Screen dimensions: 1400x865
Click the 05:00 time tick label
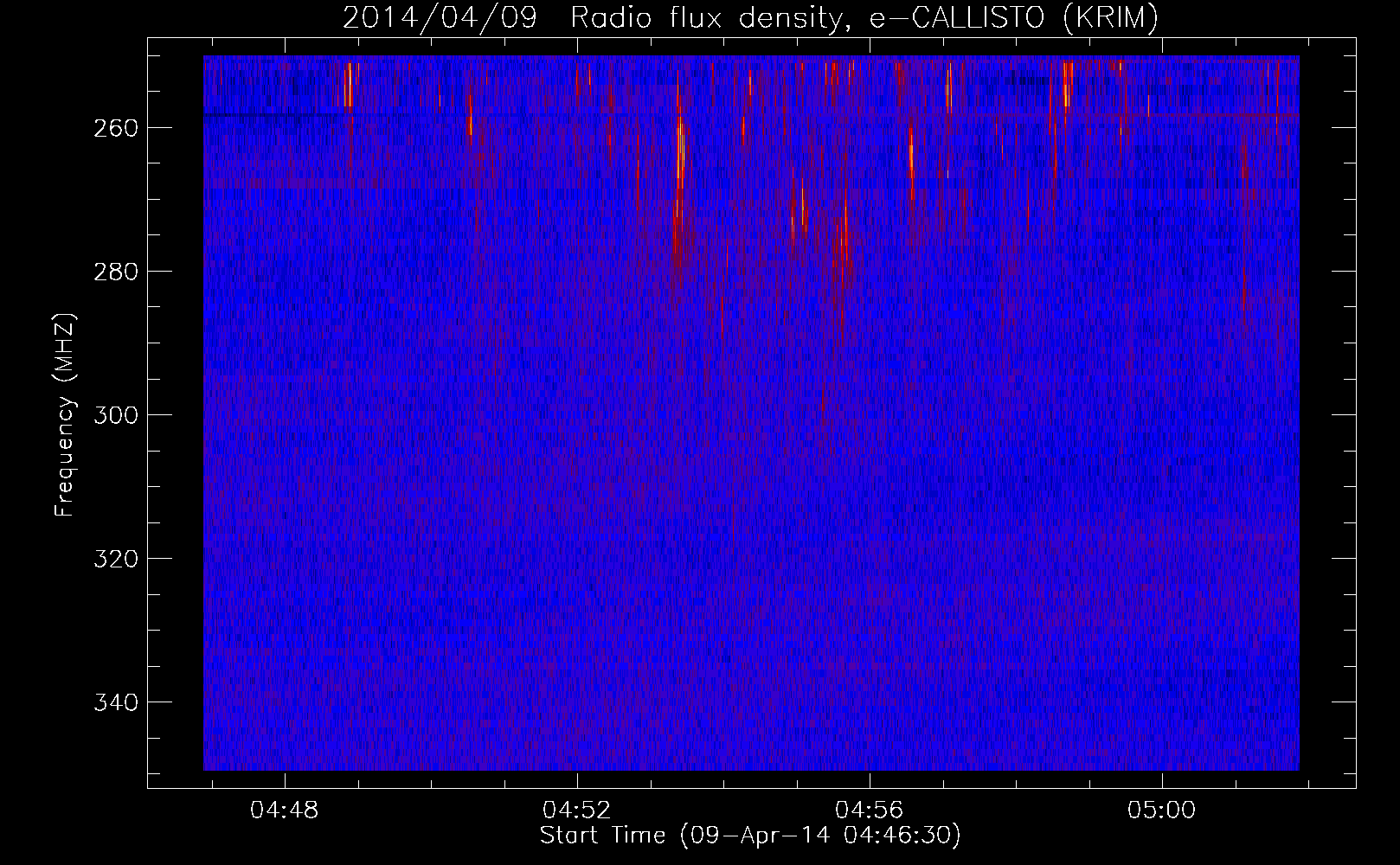point(1161,811)
